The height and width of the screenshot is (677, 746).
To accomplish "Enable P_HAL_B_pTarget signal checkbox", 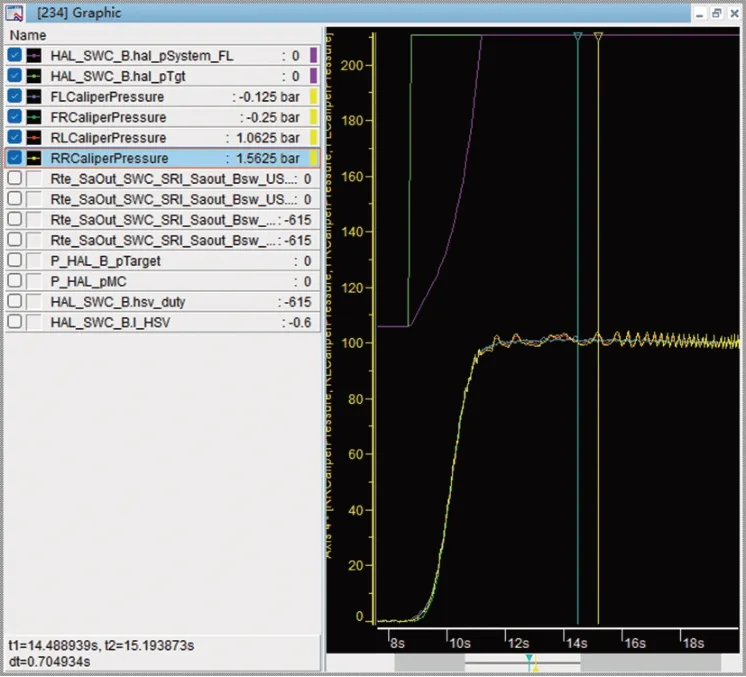I will click(x=15, y=260).
